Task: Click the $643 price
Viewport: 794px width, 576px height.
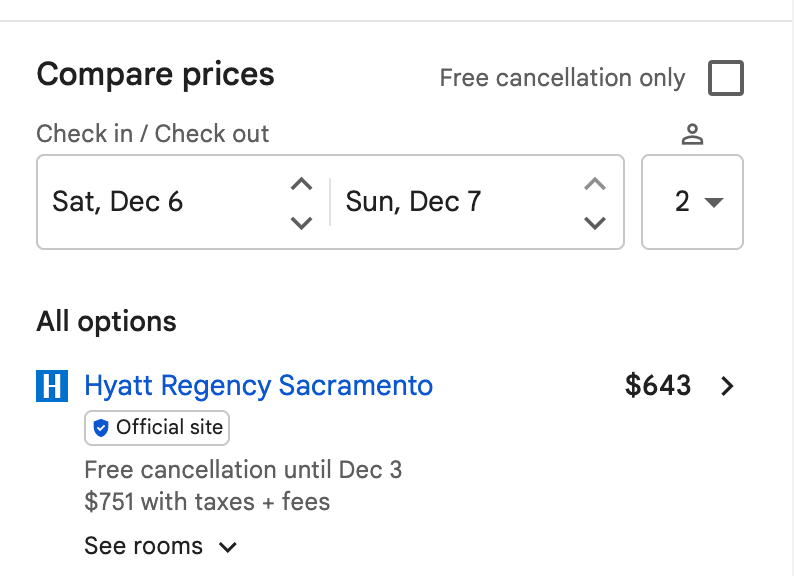Action: click(x=658, y=386)
